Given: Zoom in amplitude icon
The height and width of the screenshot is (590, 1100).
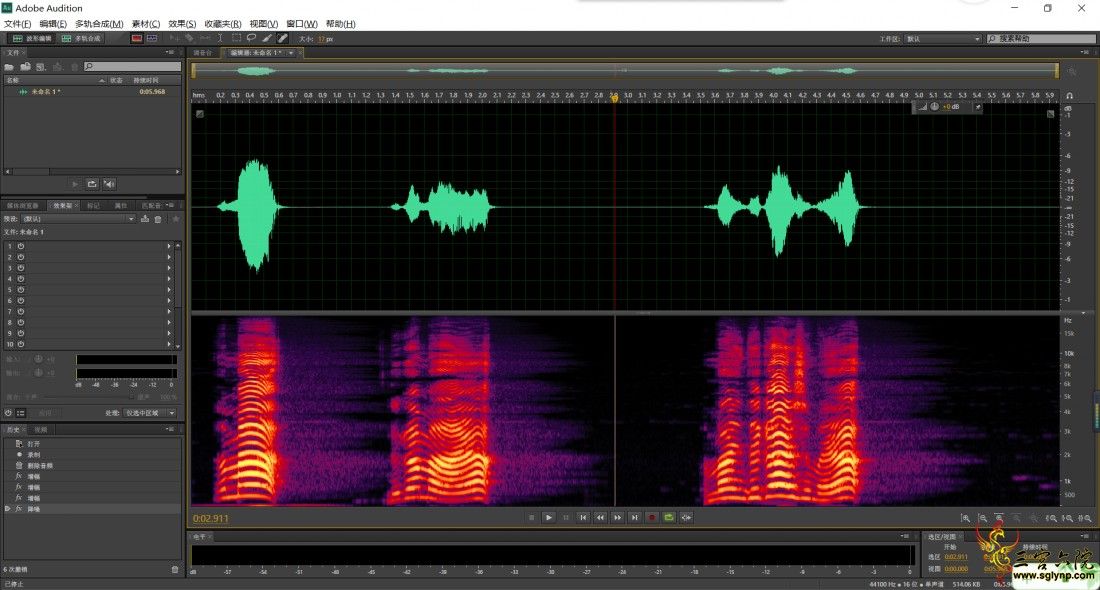Looking at the screenshot, I should point(965,518).
